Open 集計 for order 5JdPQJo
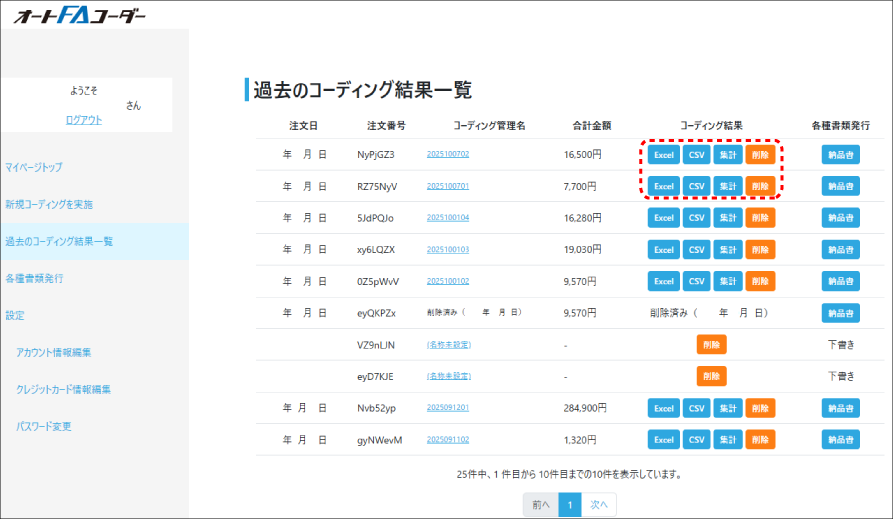 pos(728,218)
